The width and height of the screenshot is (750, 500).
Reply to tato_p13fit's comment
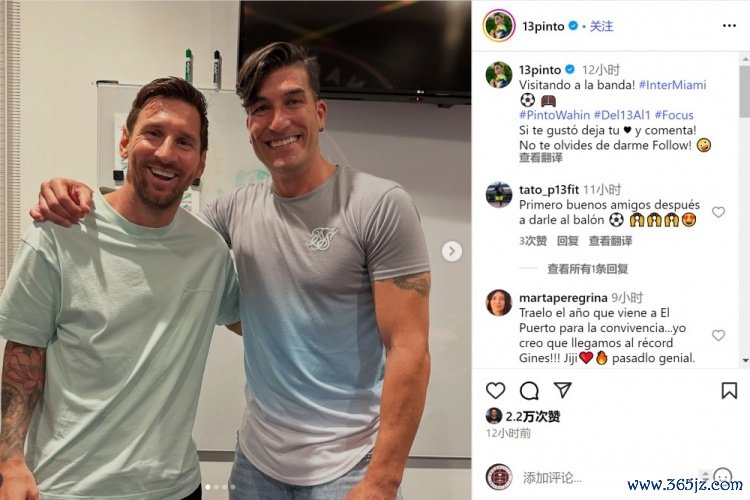567,241
